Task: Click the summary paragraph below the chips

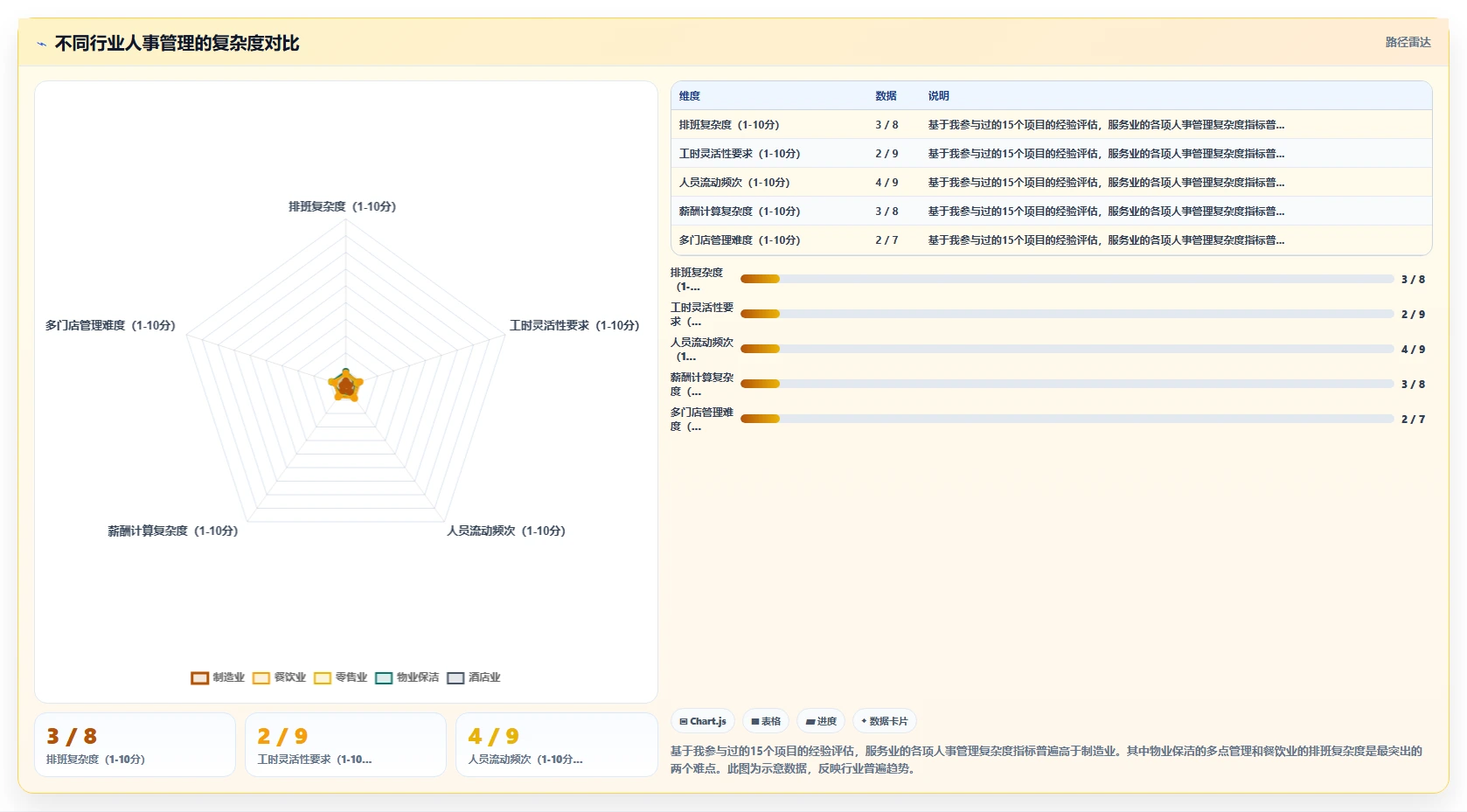Action: pos(1046,760)
